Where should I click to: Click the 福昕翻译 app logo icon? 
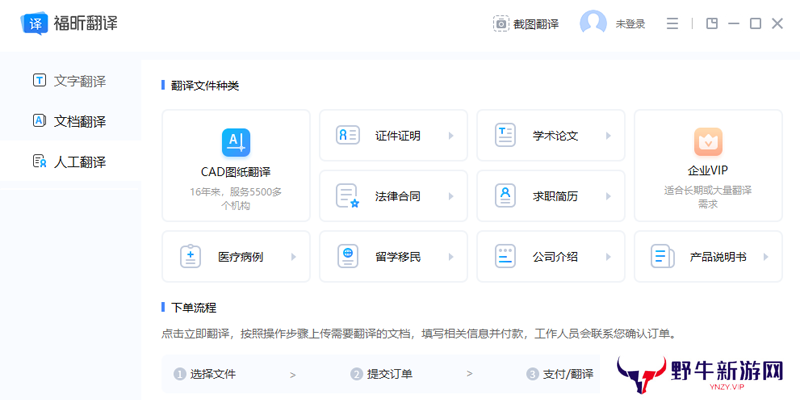pyautogui.click(x=34, y=23)
